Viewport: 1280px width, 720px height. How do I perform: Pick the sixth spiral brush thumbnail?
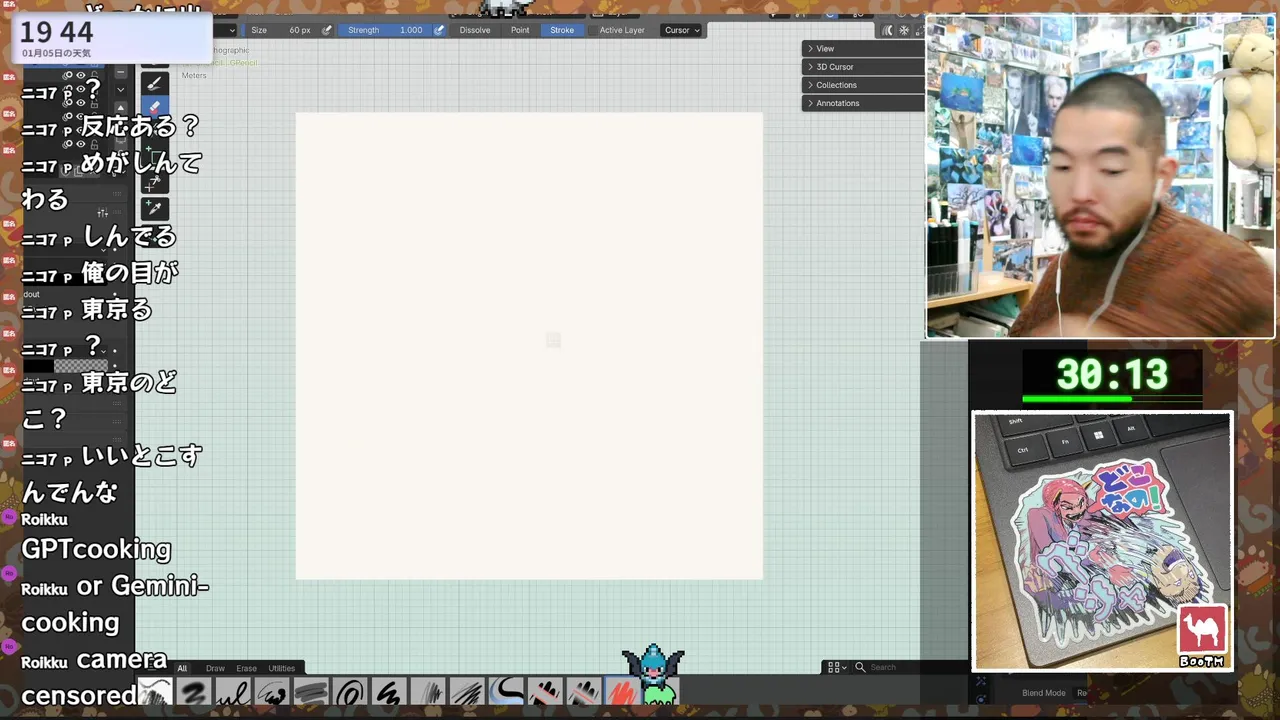tap(350, 692)
